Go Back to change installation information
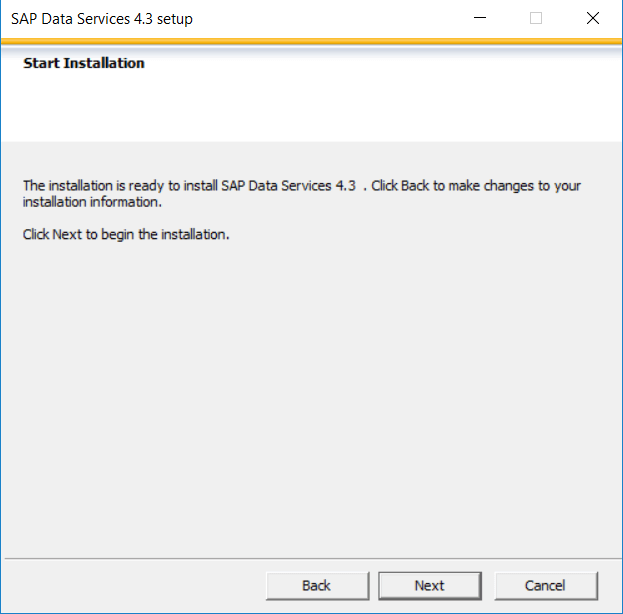 coord(317,585)
